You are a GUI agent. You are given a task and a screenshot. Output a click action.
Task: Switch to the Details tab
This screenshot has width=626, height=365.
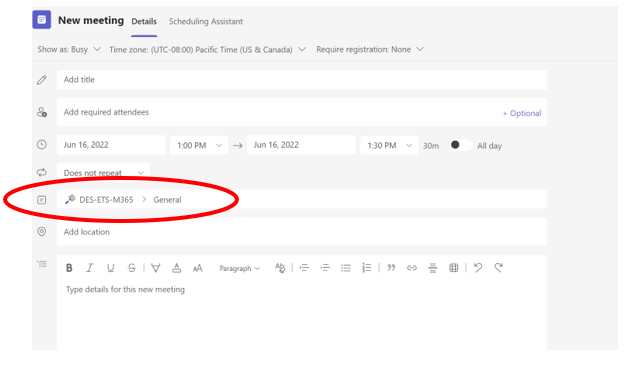coord(144,22)
